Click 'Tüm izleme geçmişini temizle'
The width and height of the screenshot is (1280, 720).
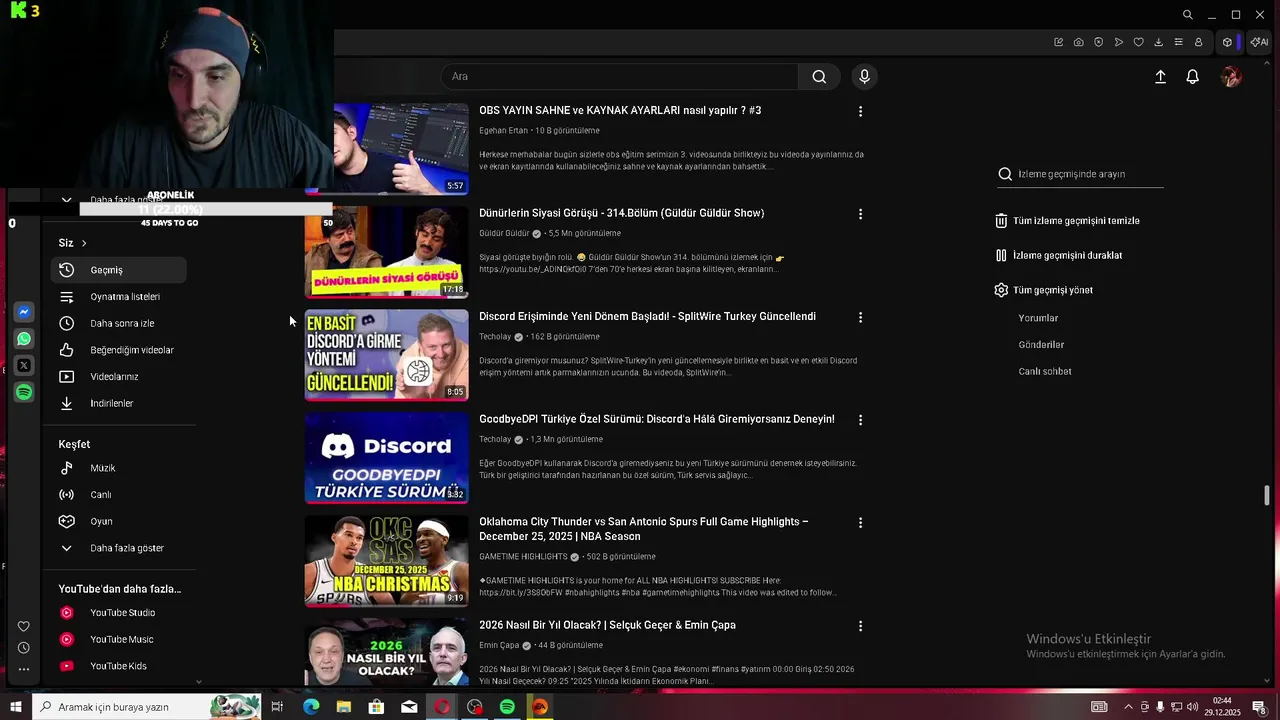pos(1067,221)
